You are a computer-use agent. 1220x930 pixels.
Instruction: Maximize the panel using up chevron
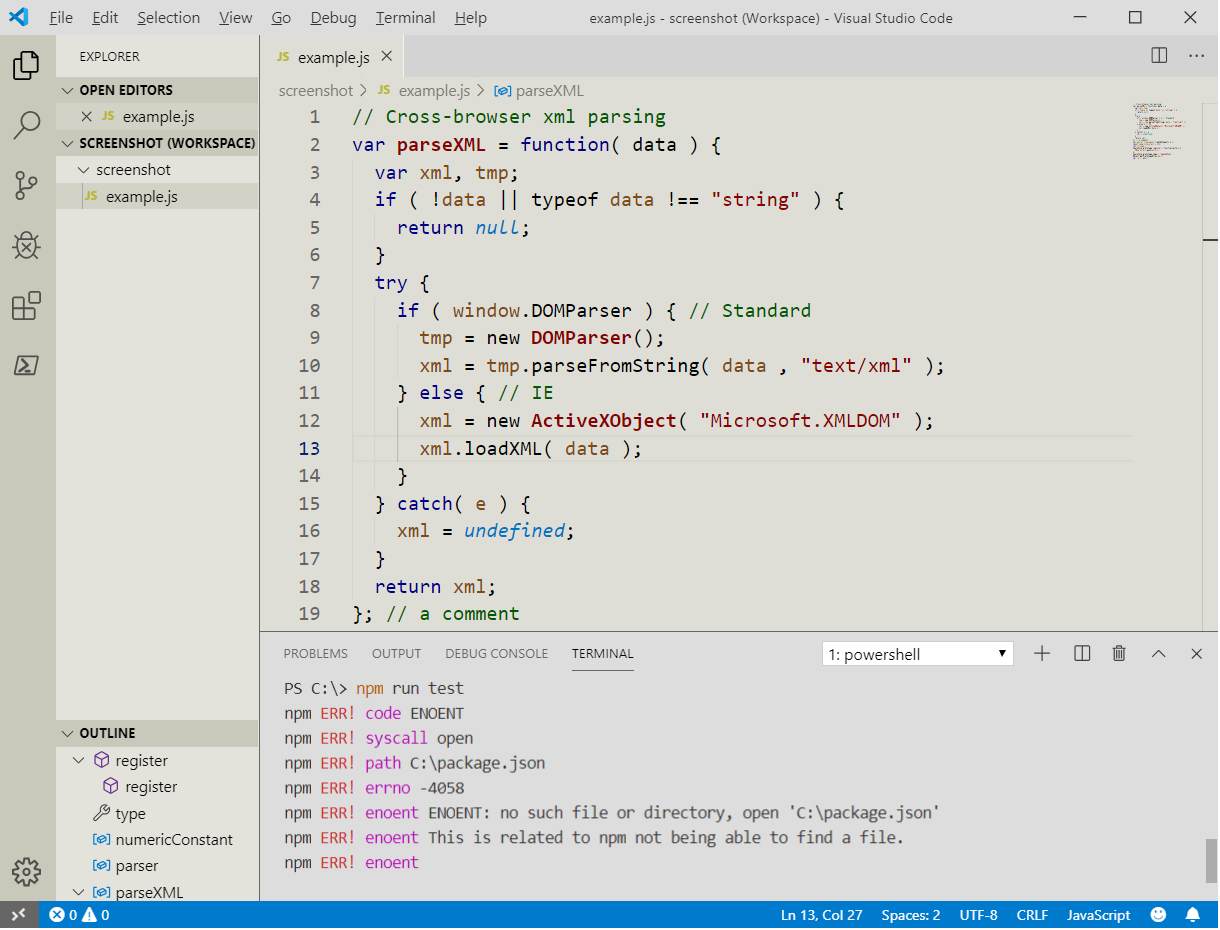(1158, 654)
